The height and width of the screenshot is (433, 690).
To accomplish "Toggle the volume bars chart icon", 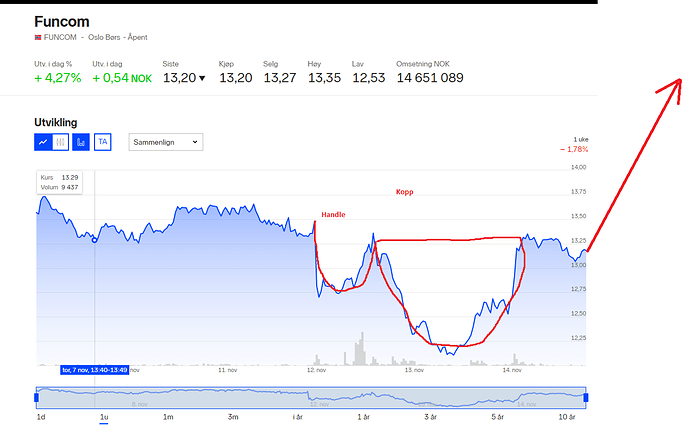I will click(x=81, y=142).
